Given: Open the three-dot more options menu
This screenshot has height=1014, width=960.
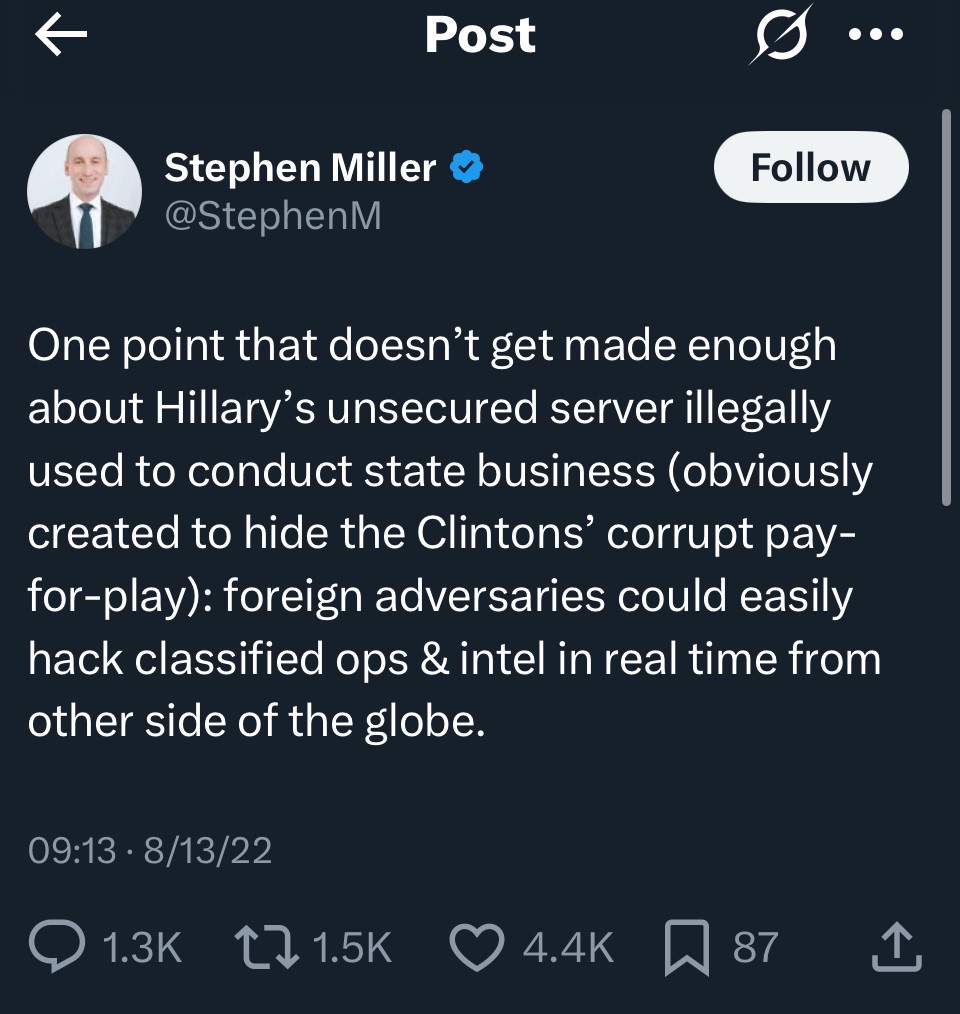Looking at the screenshot, I should click(x=875, y=35).
